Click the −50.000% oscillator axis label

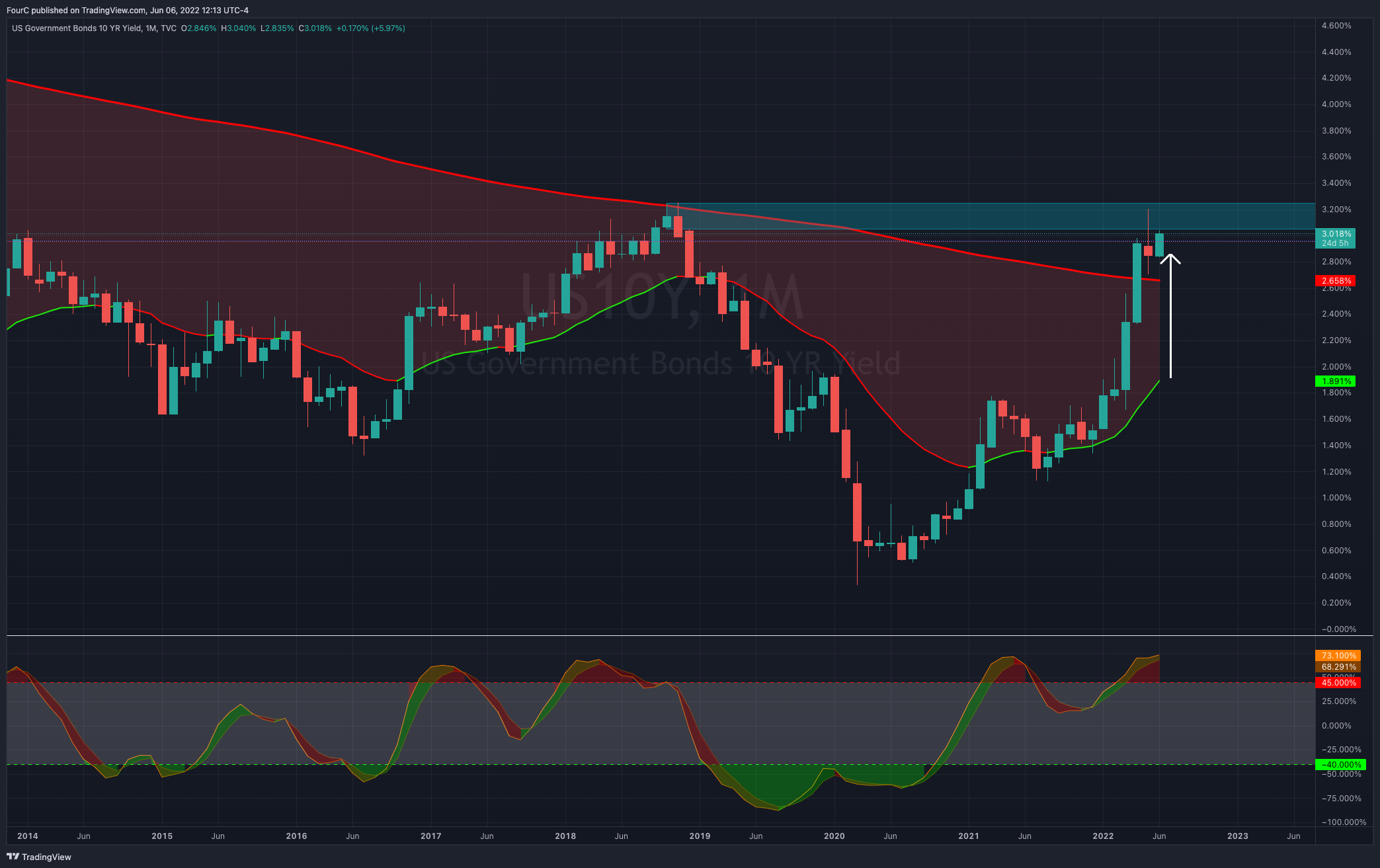pyautogui.click(x=1341, y=774)
